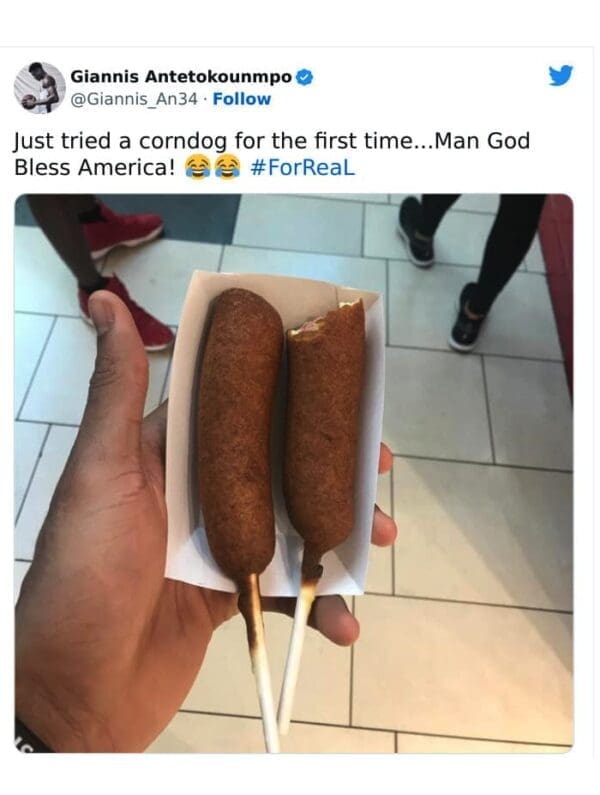Click the Twitter bird logo icon
This screenshot has width=600, height=795.
pos(560,76)
